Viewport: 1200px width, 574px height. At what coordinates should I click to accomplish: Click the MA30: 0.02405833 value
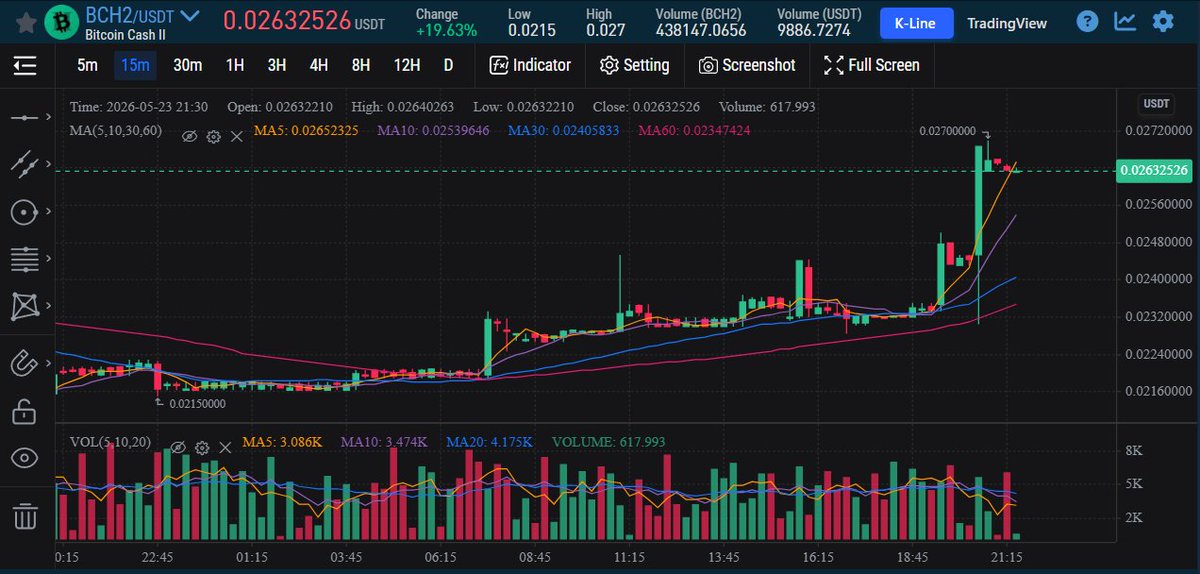click(x=563, y=130)
